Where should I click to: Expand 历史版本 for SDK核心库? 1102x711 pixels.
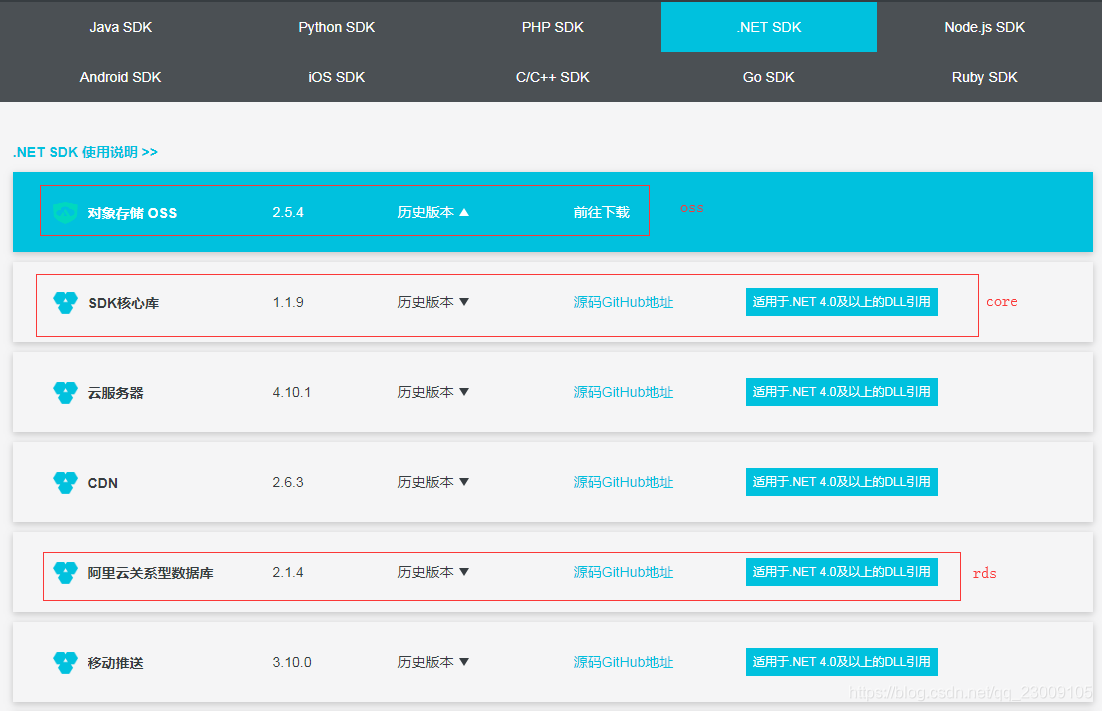click(x=433, y=302)
